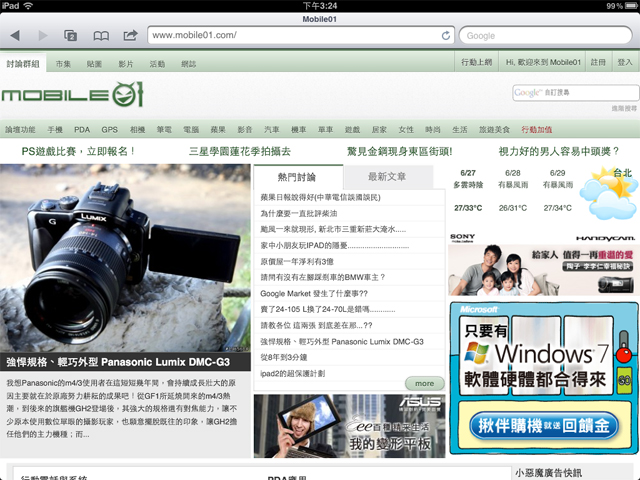
Task: Click the PS遊戲比賽，立即報名 headline
Action: [x=78, y=151]
